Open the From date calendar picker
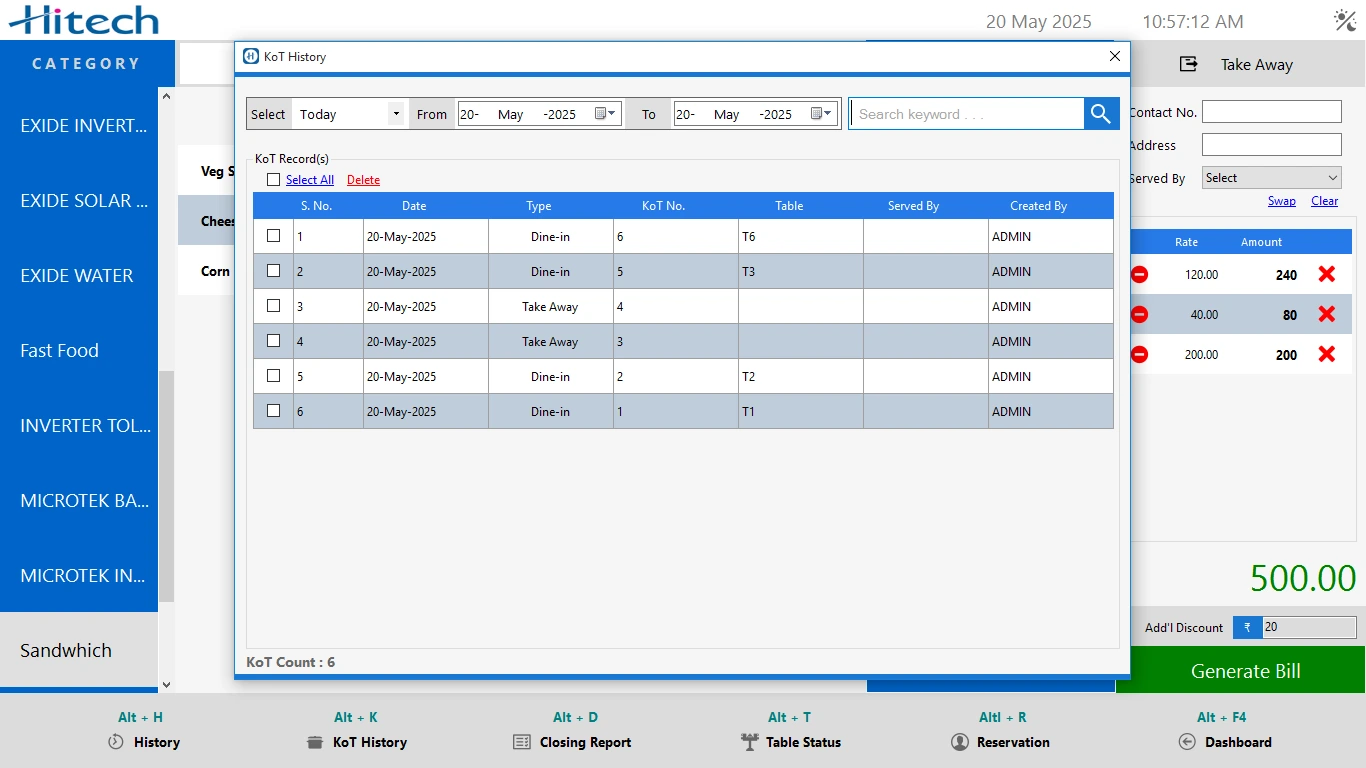The width and height of the screenshot is (1366, 768). coord(605,114)
